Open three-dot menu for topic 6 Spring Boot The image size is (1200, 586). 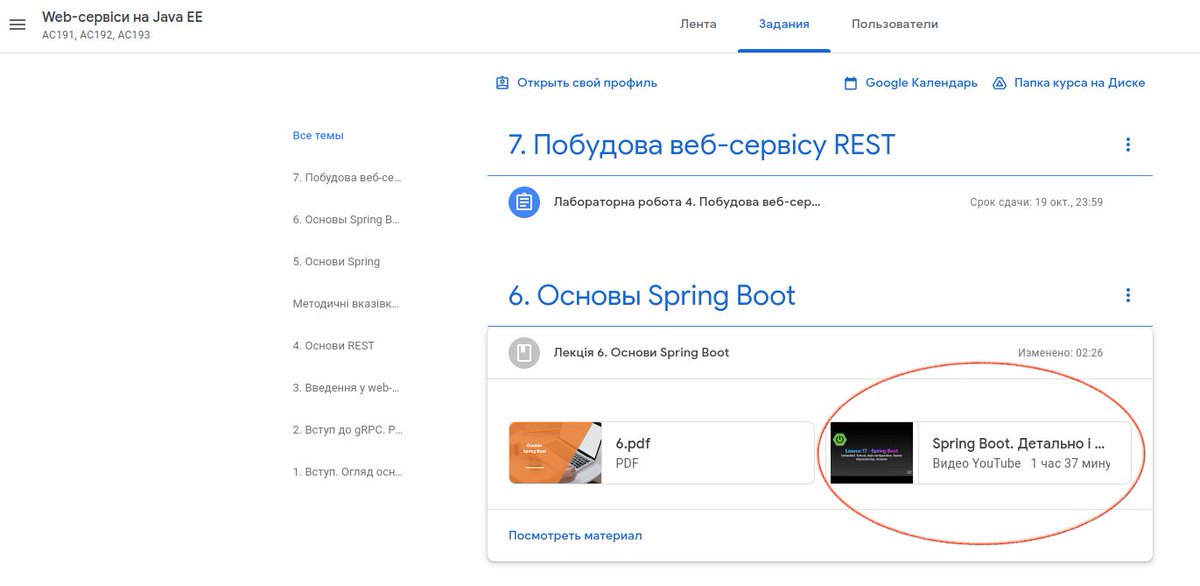[1128, 295]
